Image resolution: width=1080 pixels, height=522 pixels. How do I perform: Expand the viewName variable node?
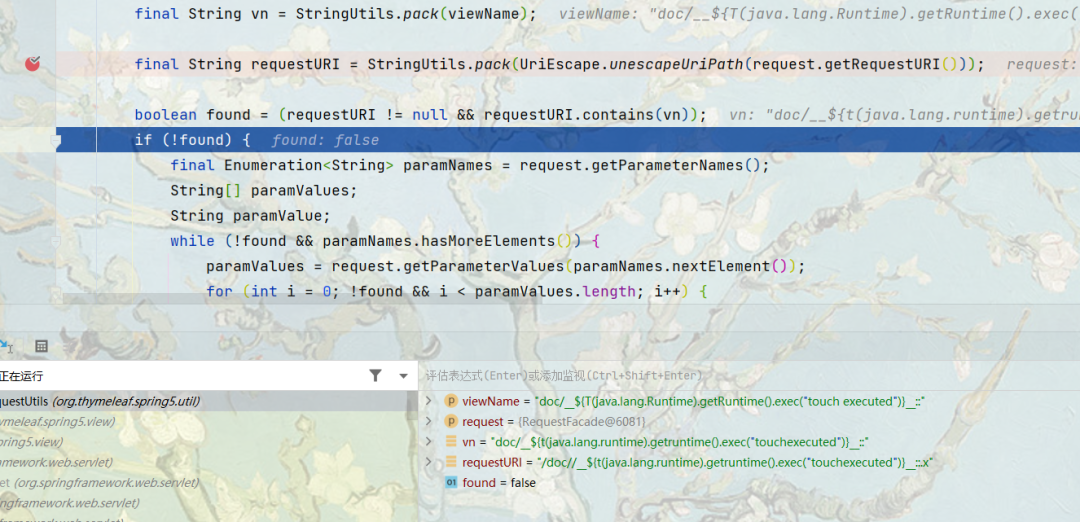pyautogui.click(x=428, y=401)
